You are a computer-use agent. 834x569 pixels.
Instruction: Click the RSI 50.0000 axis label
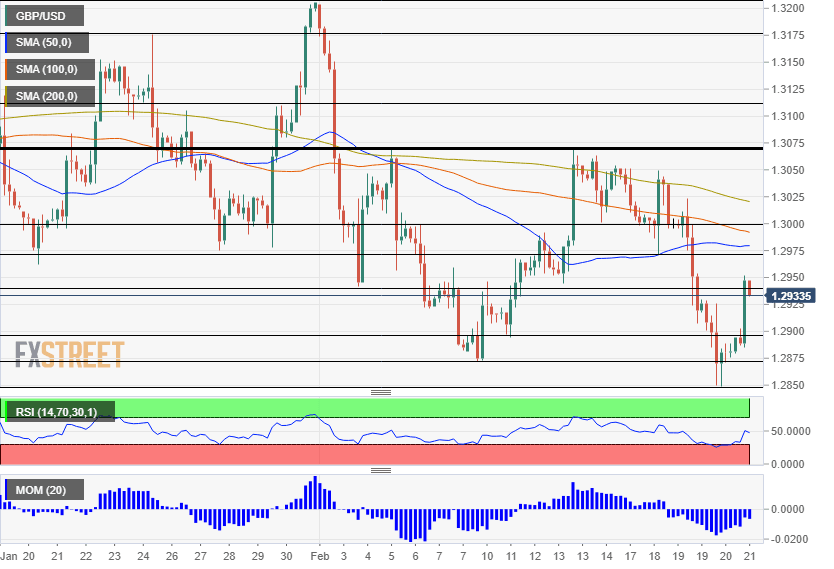pyautogui.click(x=791, y=431)
